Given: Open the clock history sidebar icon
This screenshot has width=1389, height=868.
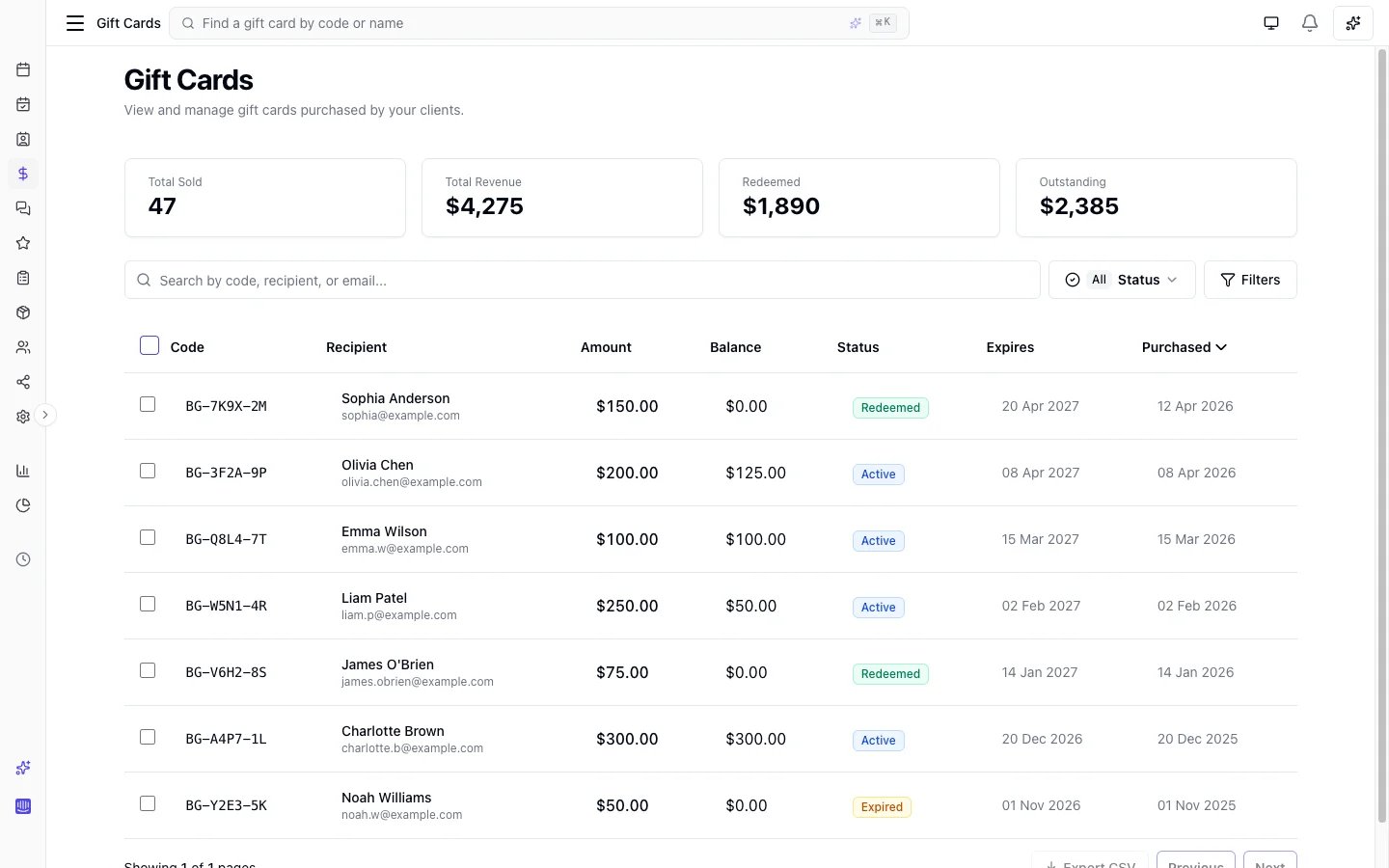Looking at the screenshot, I should click(23, 559).
